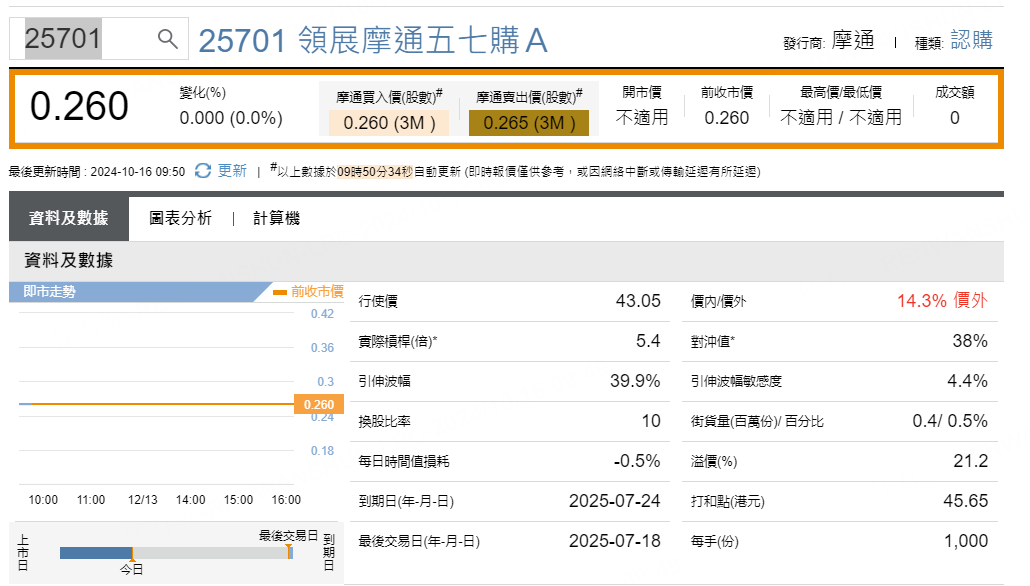Click the orange 0.260 price marker on chart
Screen dimensions: 1030x586
[319, 404]
